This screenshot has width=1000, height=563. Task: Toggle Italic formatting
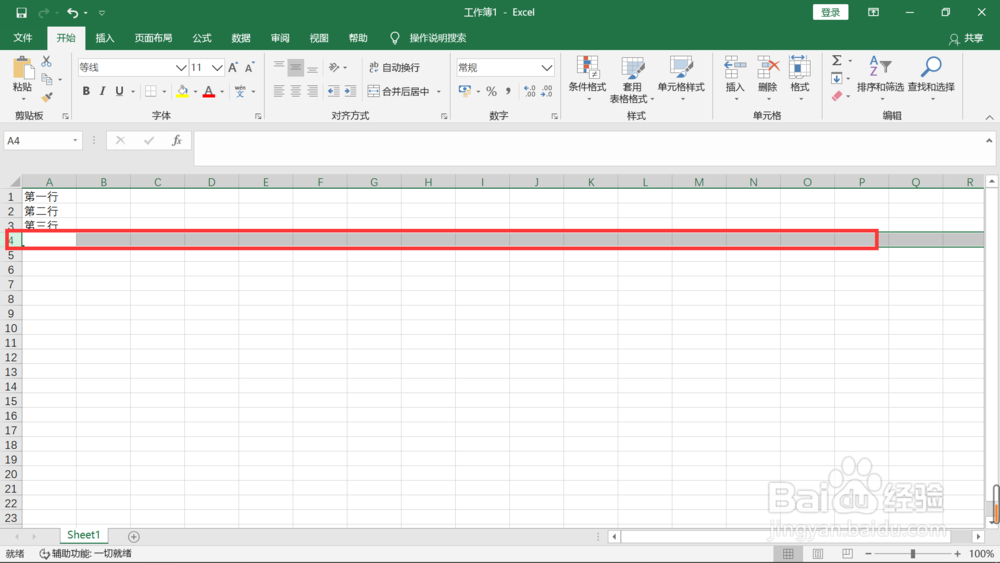103,91
